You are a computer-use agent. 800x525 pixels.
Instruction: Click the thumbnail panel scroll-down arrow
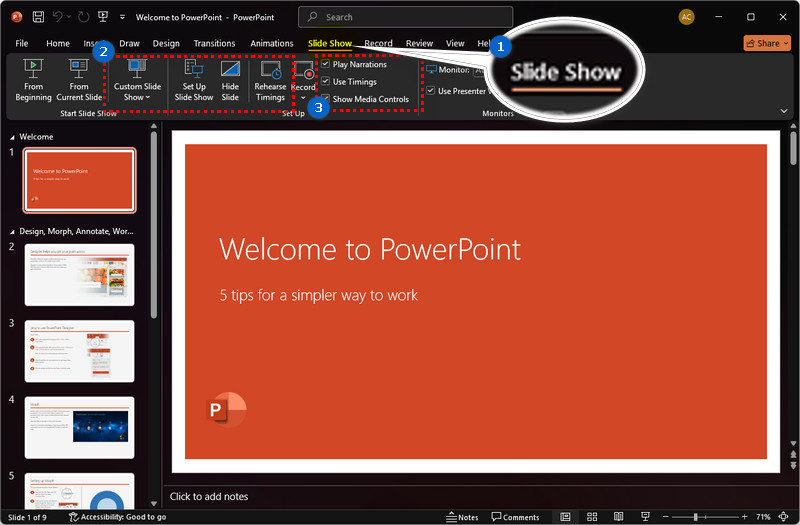pyautogui.click(x=154, y=504)
